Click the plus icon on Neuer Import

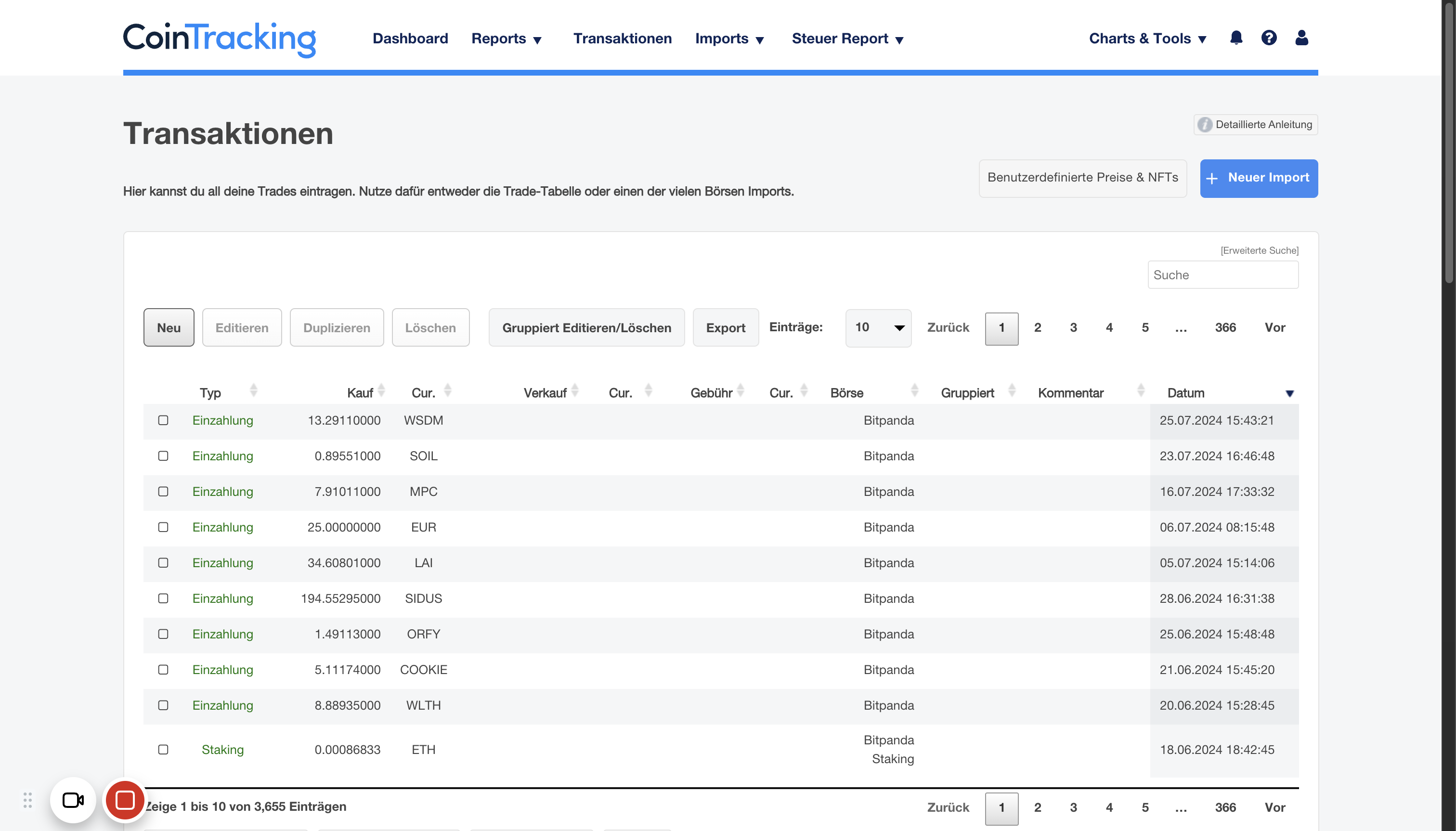click(x=1212, y=178)
